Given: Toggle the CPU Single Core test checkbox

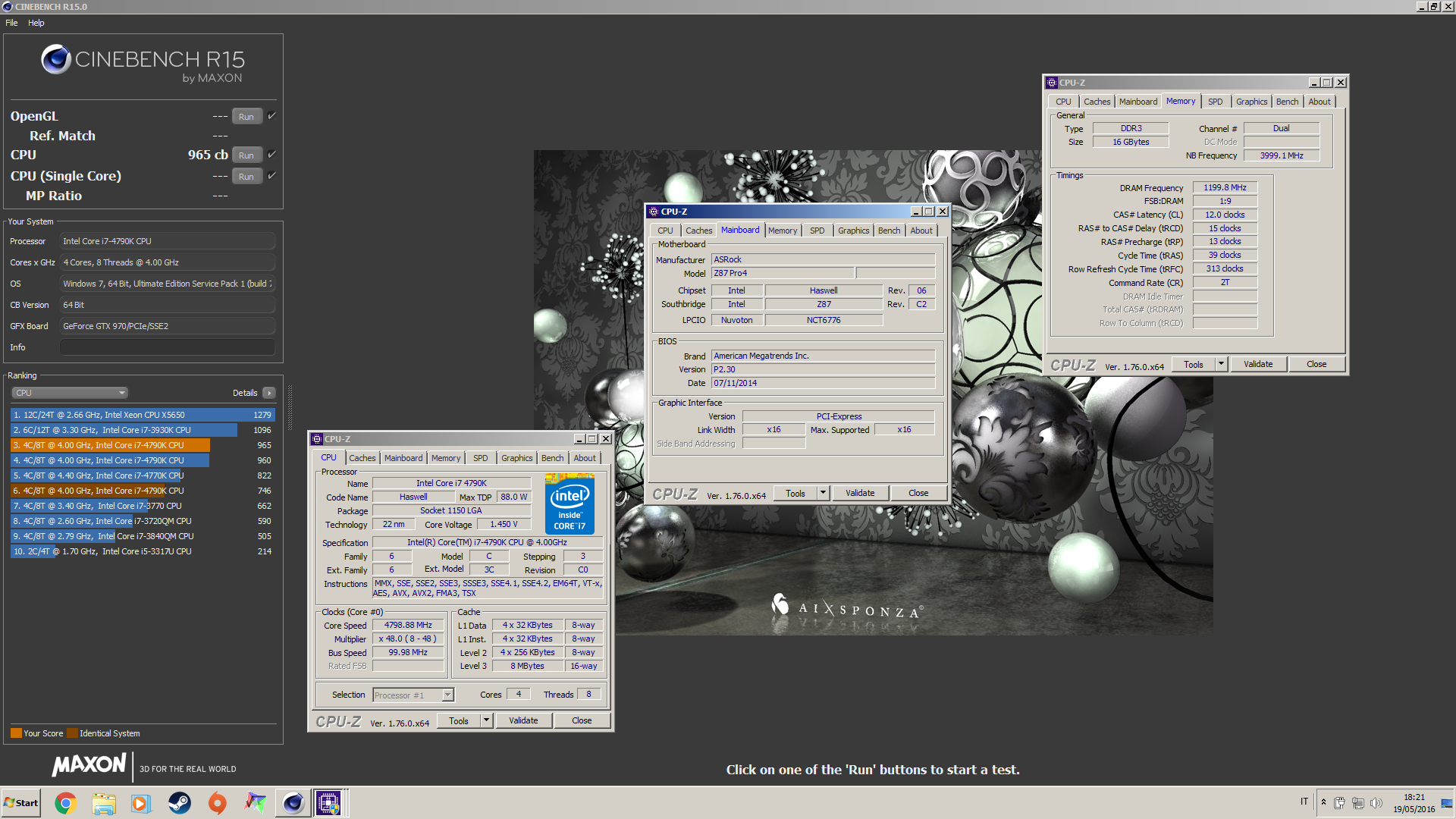Looking at the screenshot, I should [x=271, y=175].
